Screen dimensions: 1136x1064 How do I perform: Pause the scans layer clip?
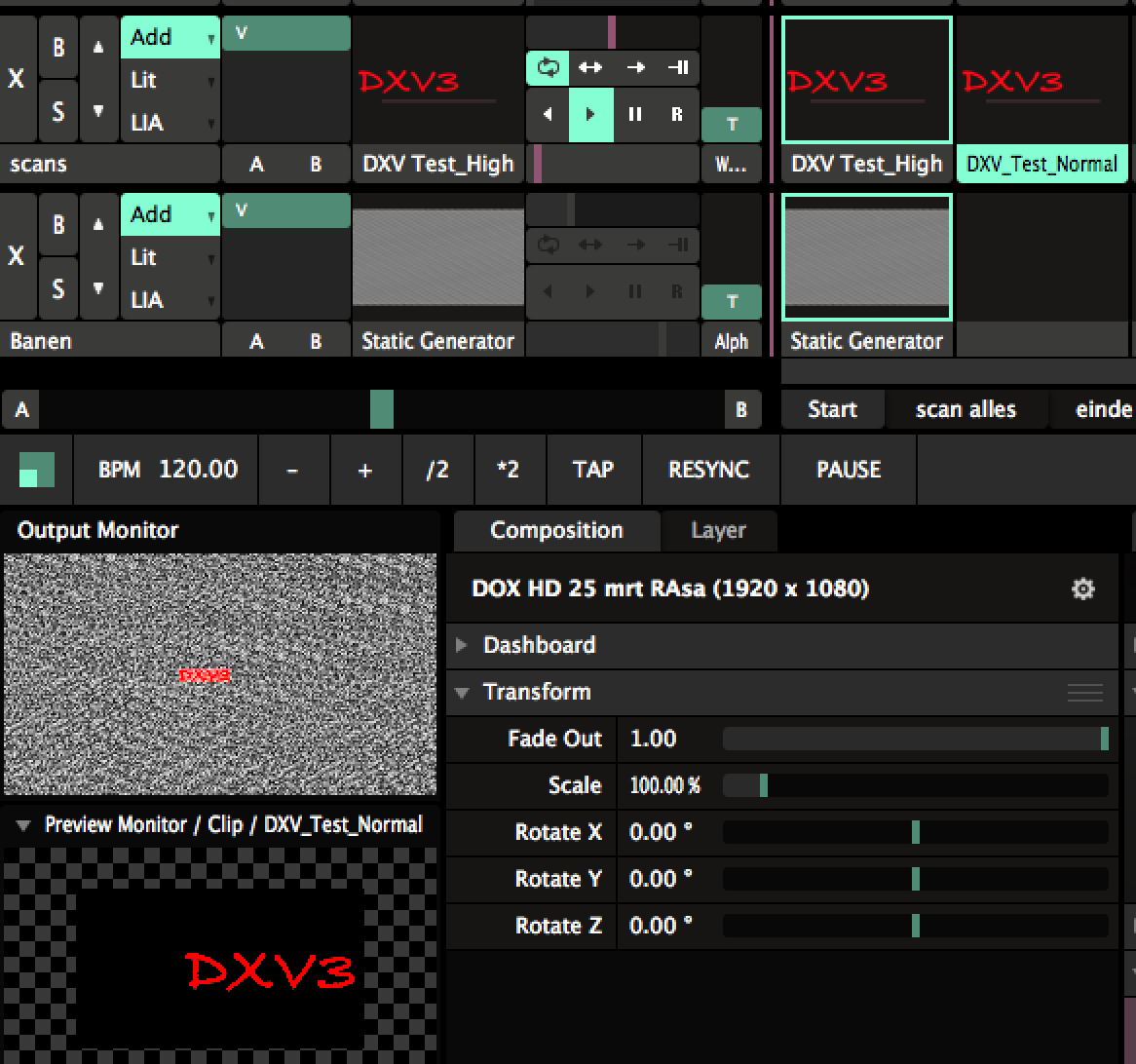coord(635,114)
